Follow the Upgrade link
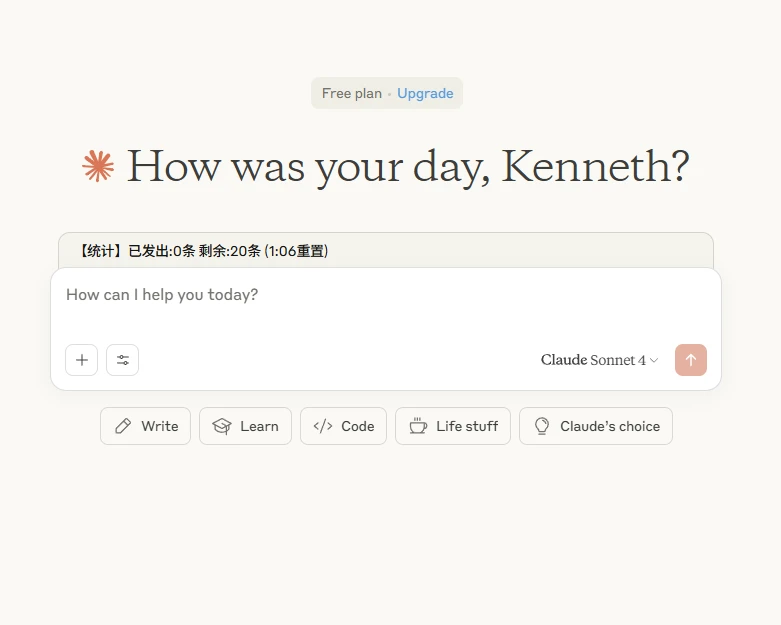 pyautogui.click(x=425, y=93)
